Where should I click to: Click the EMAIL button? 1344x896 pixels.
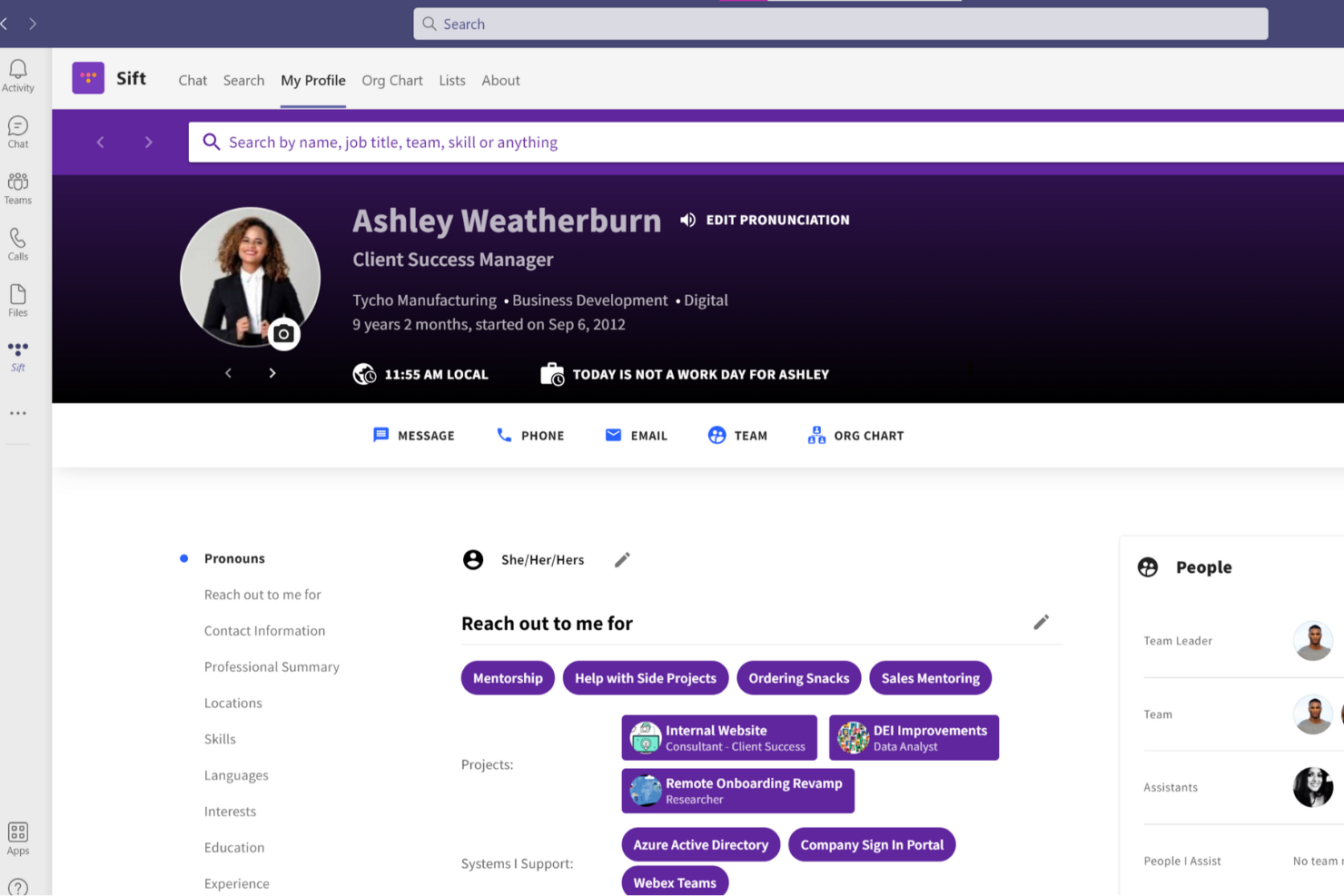pyautogui.click(x=637, y=436)
